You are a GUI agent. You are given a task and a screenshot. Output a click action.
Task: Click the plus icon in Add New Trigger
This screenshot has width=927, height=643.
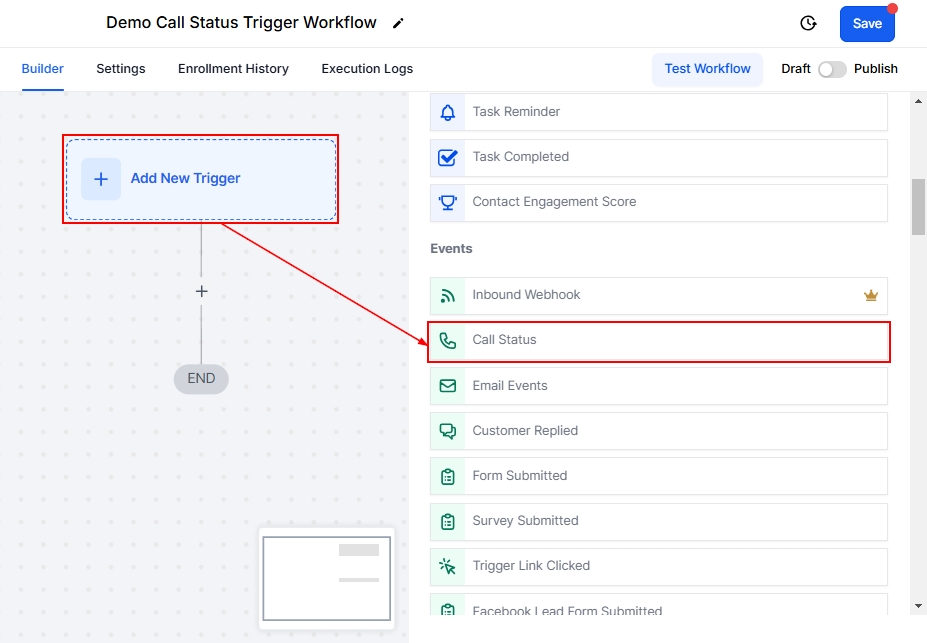[x=101, y=179]
